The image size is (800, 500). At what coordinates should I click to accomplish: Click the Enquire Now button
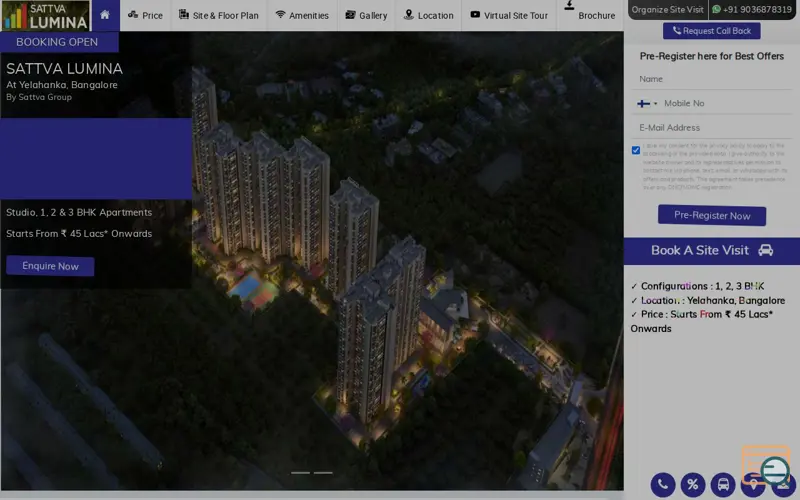point(50,266)
